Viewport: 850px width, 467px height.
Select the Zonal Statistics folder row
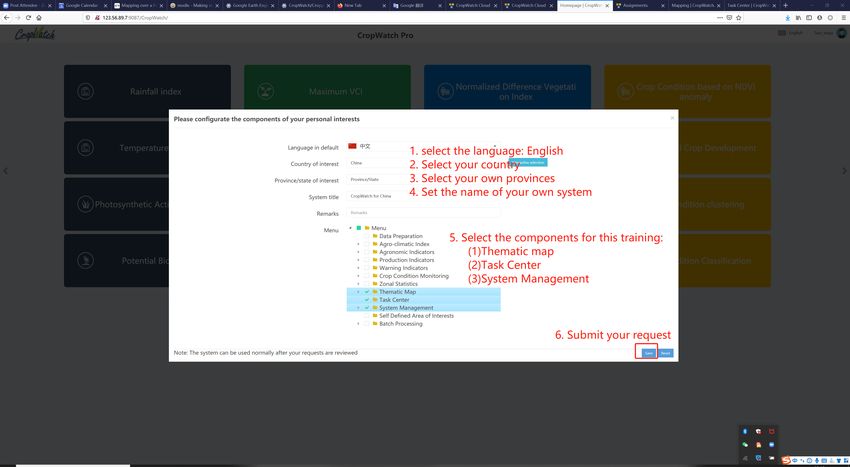click(x=423, y=284)
